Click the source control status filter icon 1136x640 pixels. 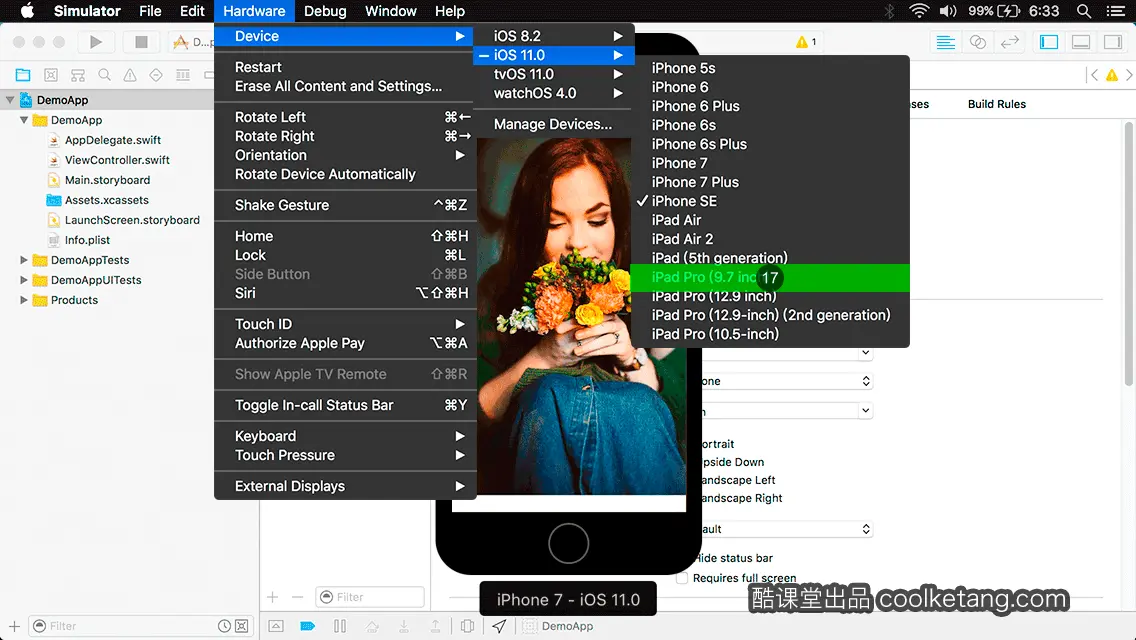tap(242, 626)
